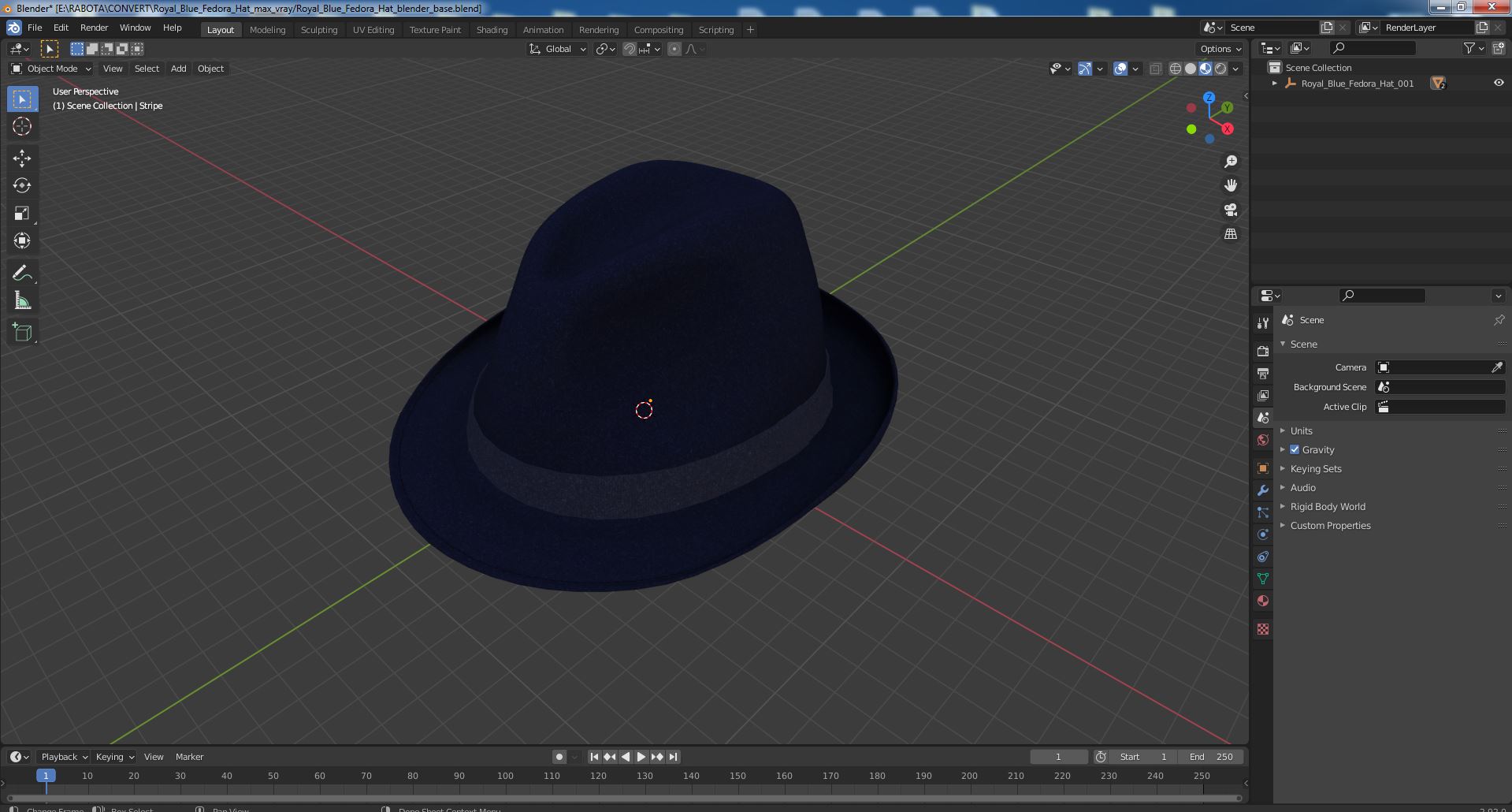Open the Material properties tab
Screen dimensions: 1512x812
point(1263,601)
